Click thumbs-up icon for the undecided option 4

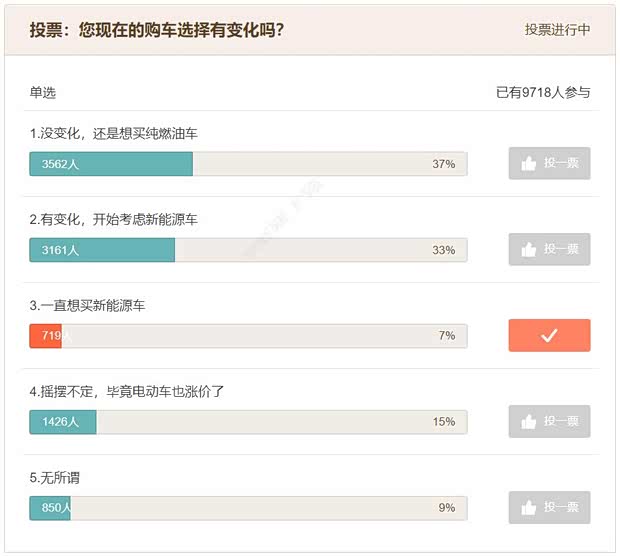point(529,421)
